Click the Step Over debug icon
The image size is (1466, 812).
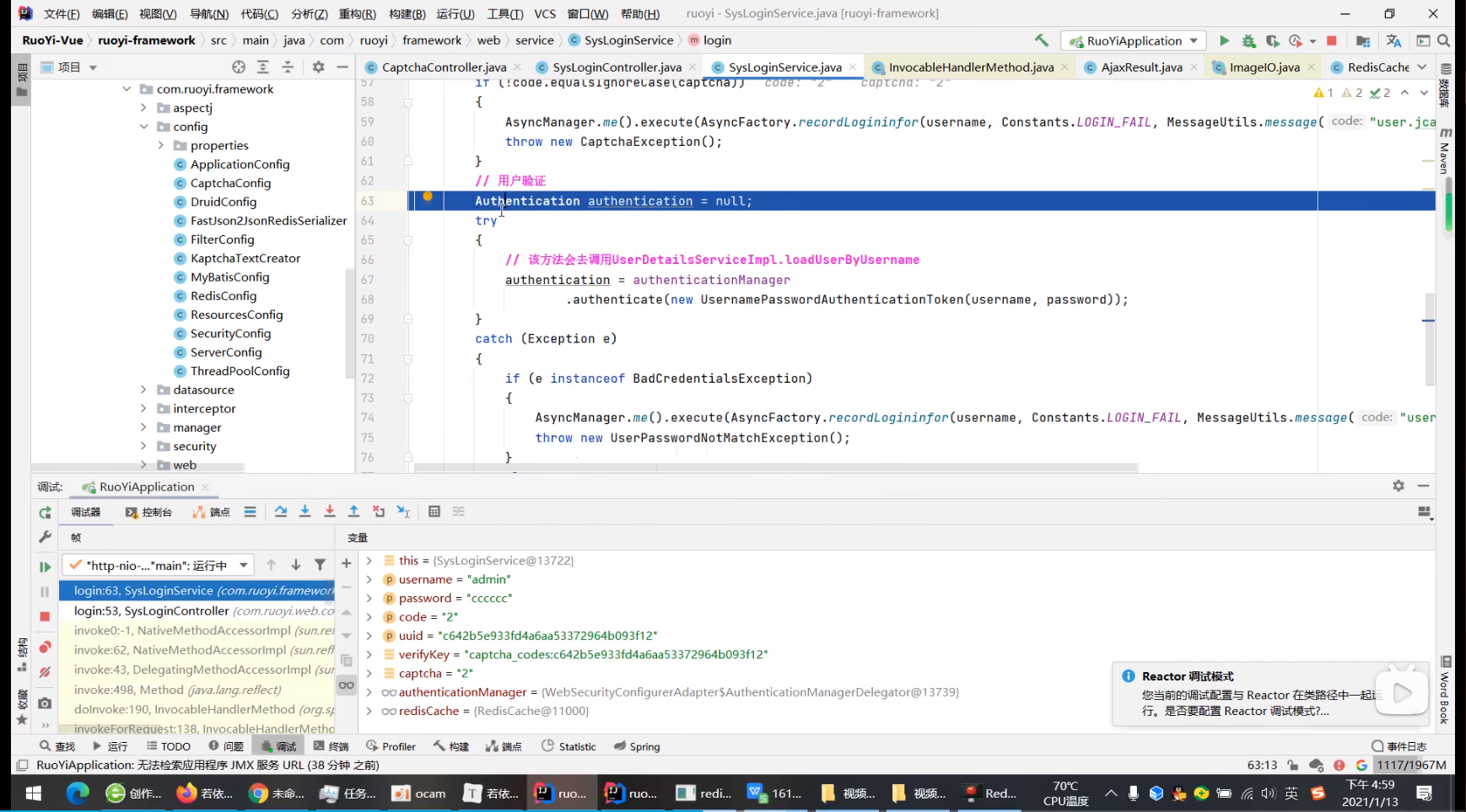tap(281, 512)
